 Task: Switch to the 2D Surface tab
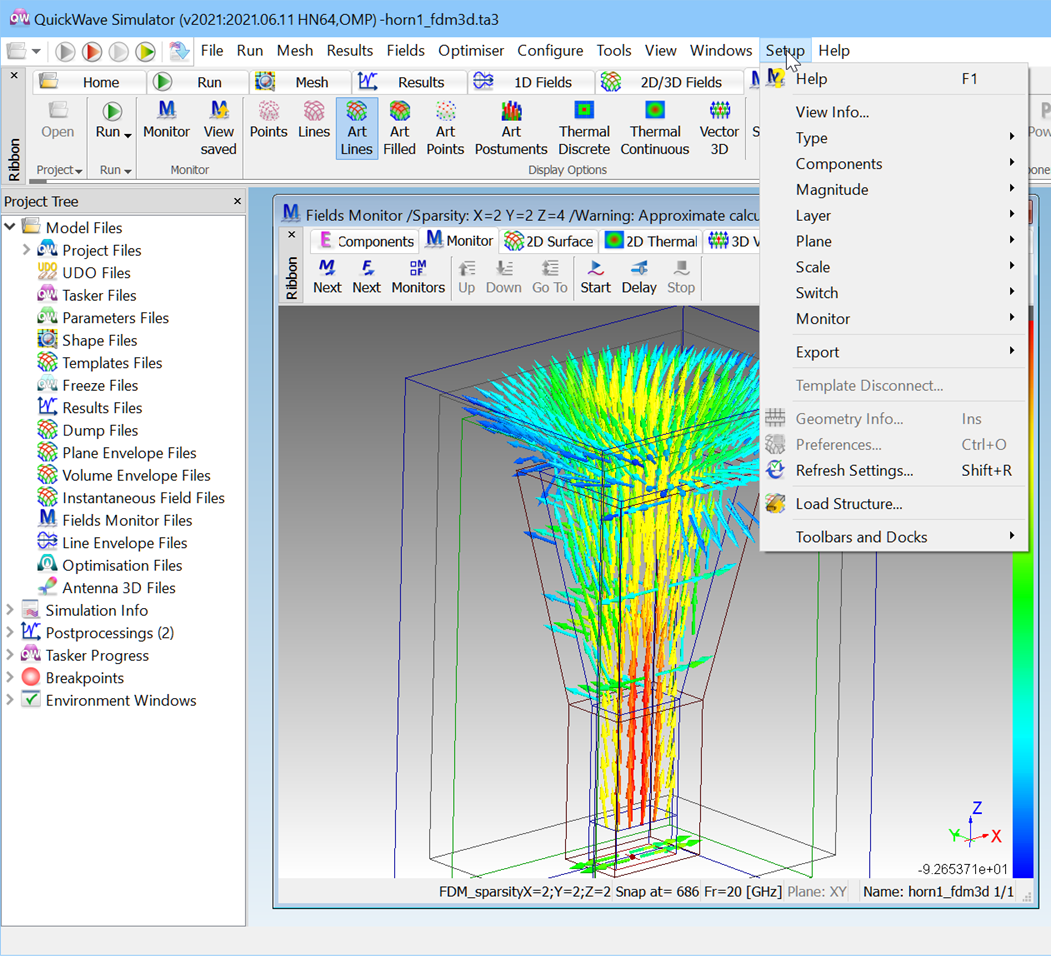tap(549, 241)
